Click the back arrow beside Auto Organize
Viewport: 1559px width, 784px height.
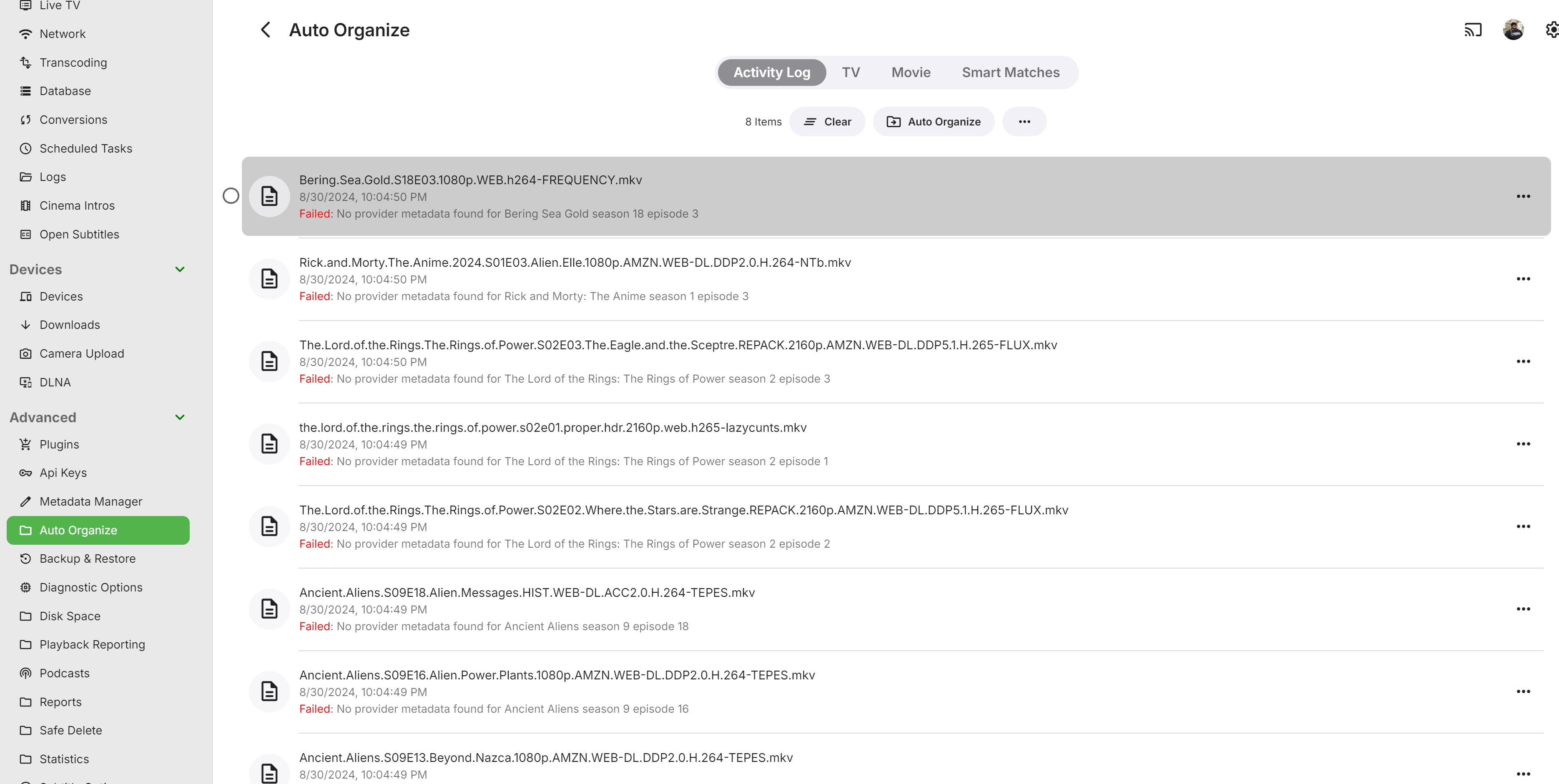(265, 30)
